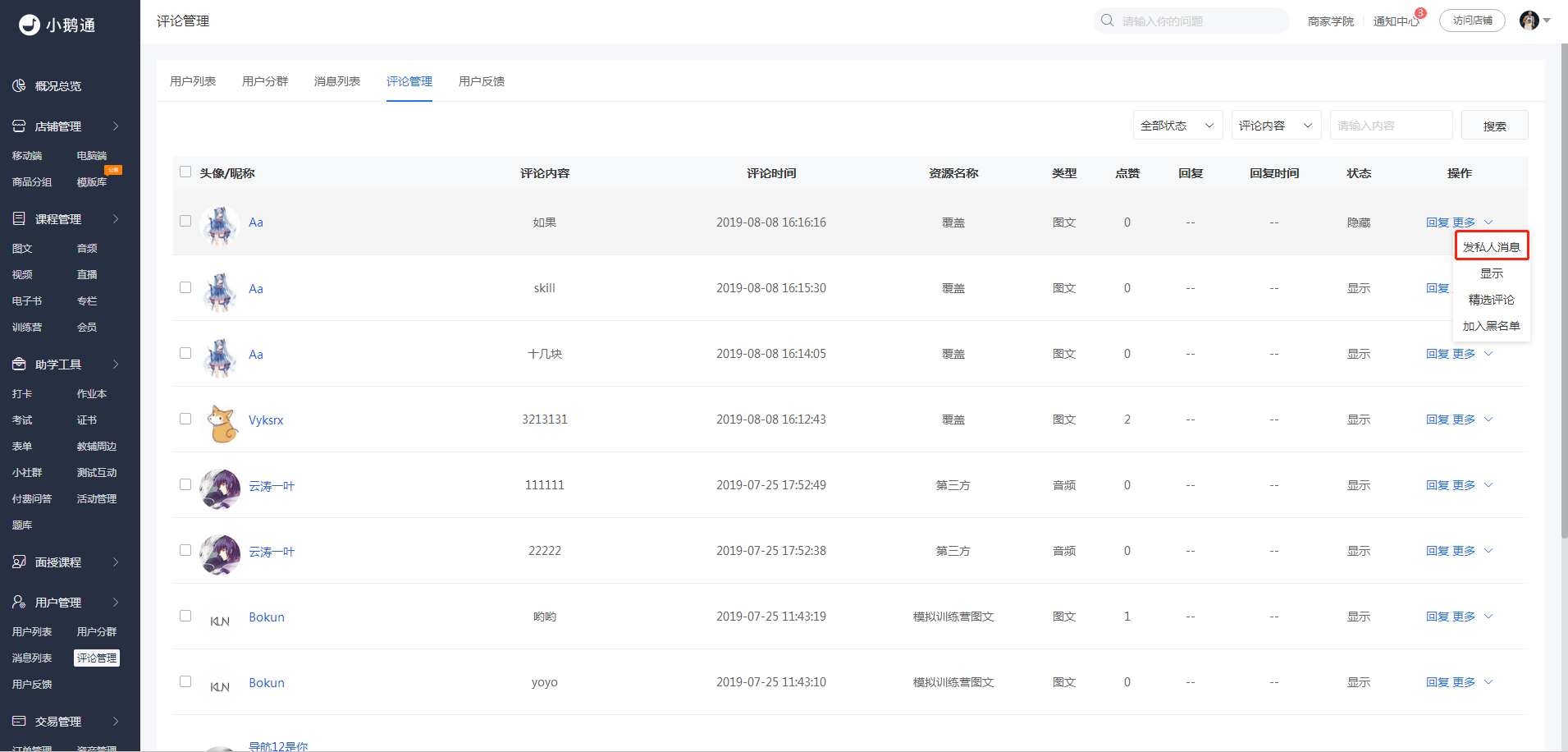Image resolution: width=1568 pixels, height=752 pixels.
Task: Expand 面授课程 sidebar arrow
Action: click(x=116, y=562)
